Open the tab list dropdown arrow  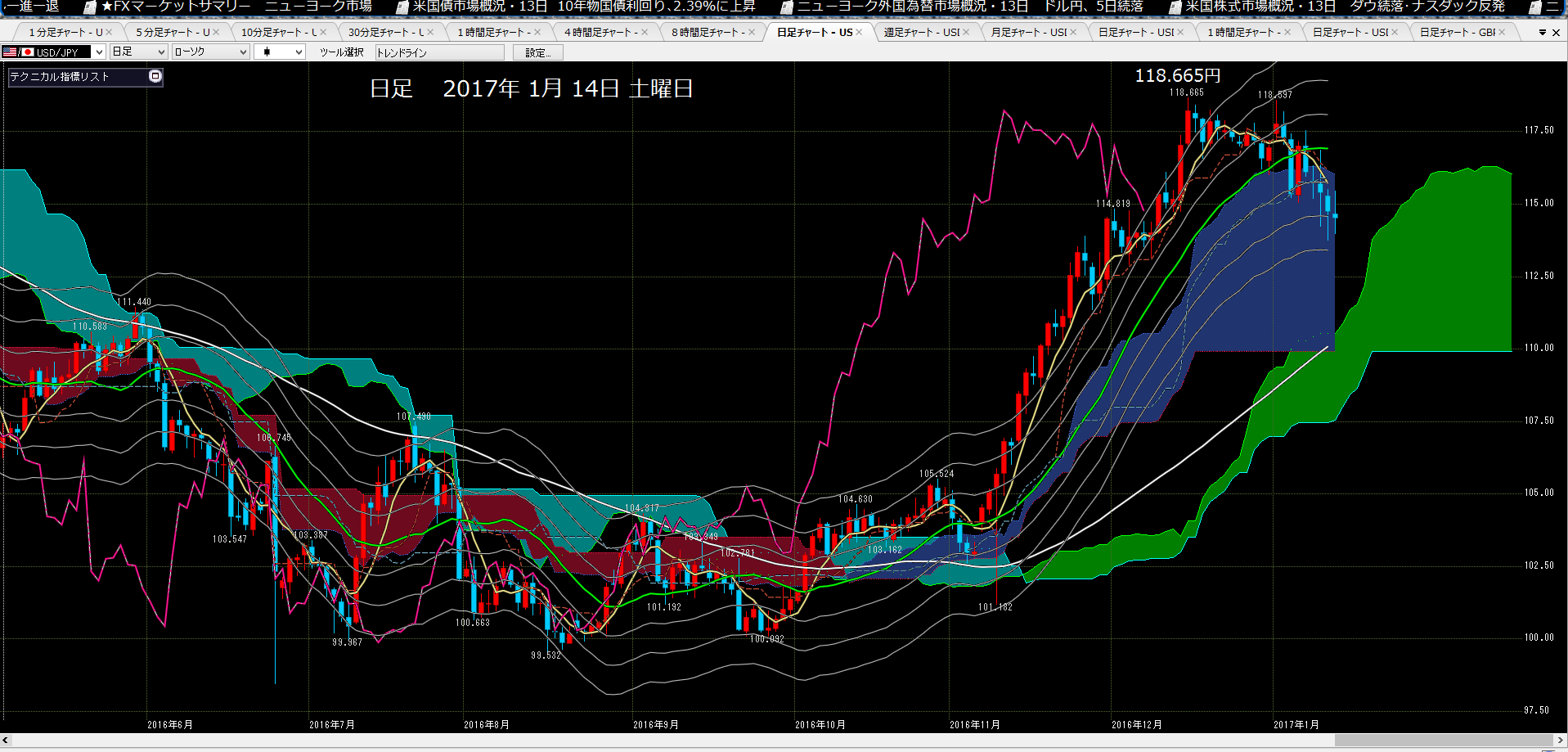[x=1543, y=33]
